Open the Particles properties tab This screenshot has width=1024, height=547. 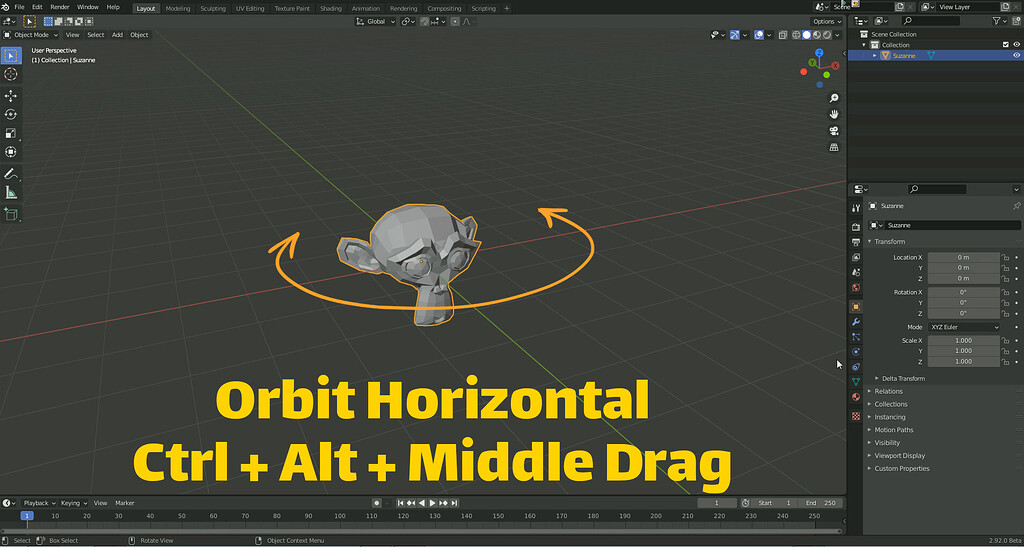(x=856, y=337)
